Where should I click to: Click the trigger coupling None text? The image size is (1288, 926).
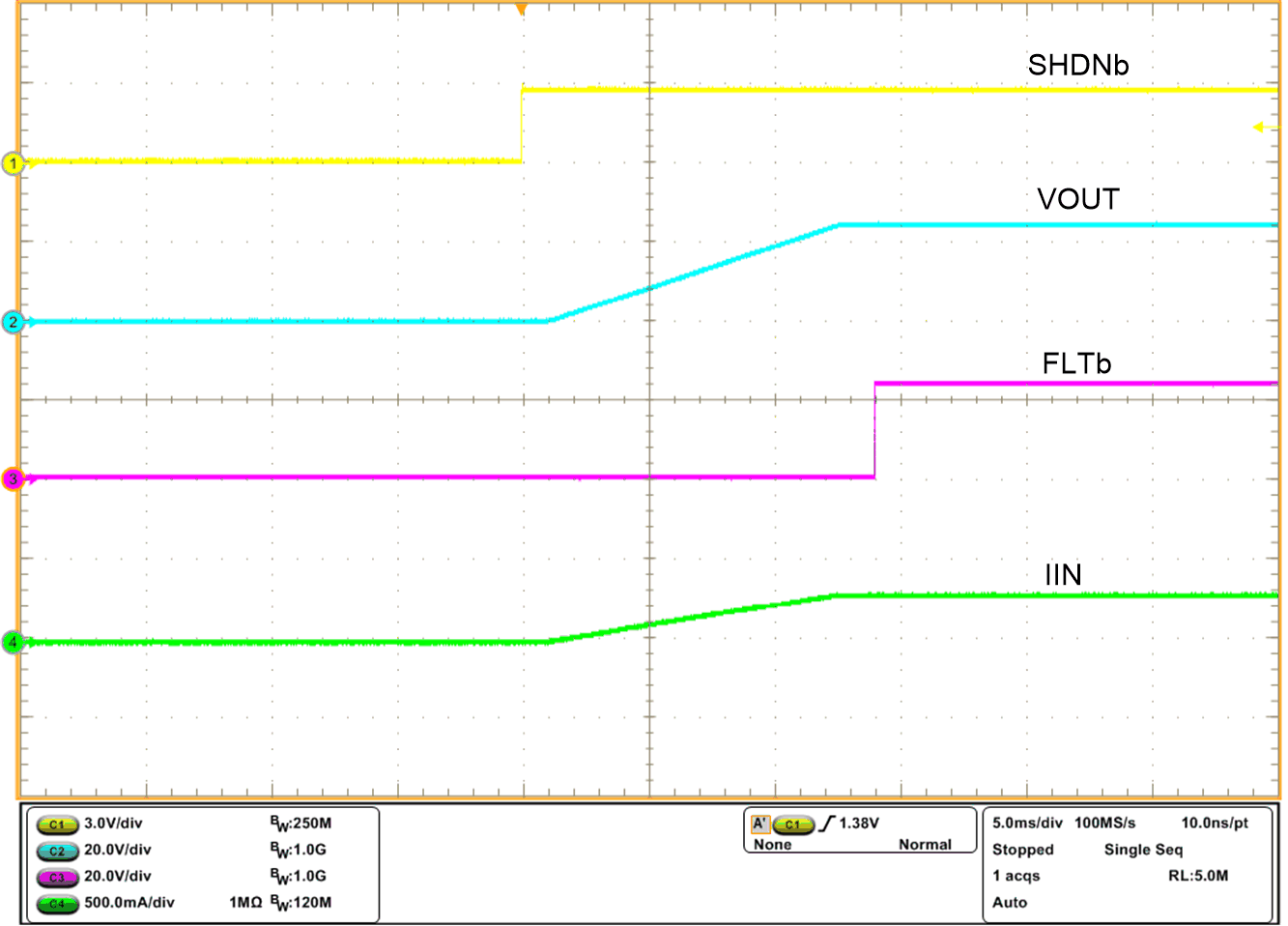tap(772, 845)
